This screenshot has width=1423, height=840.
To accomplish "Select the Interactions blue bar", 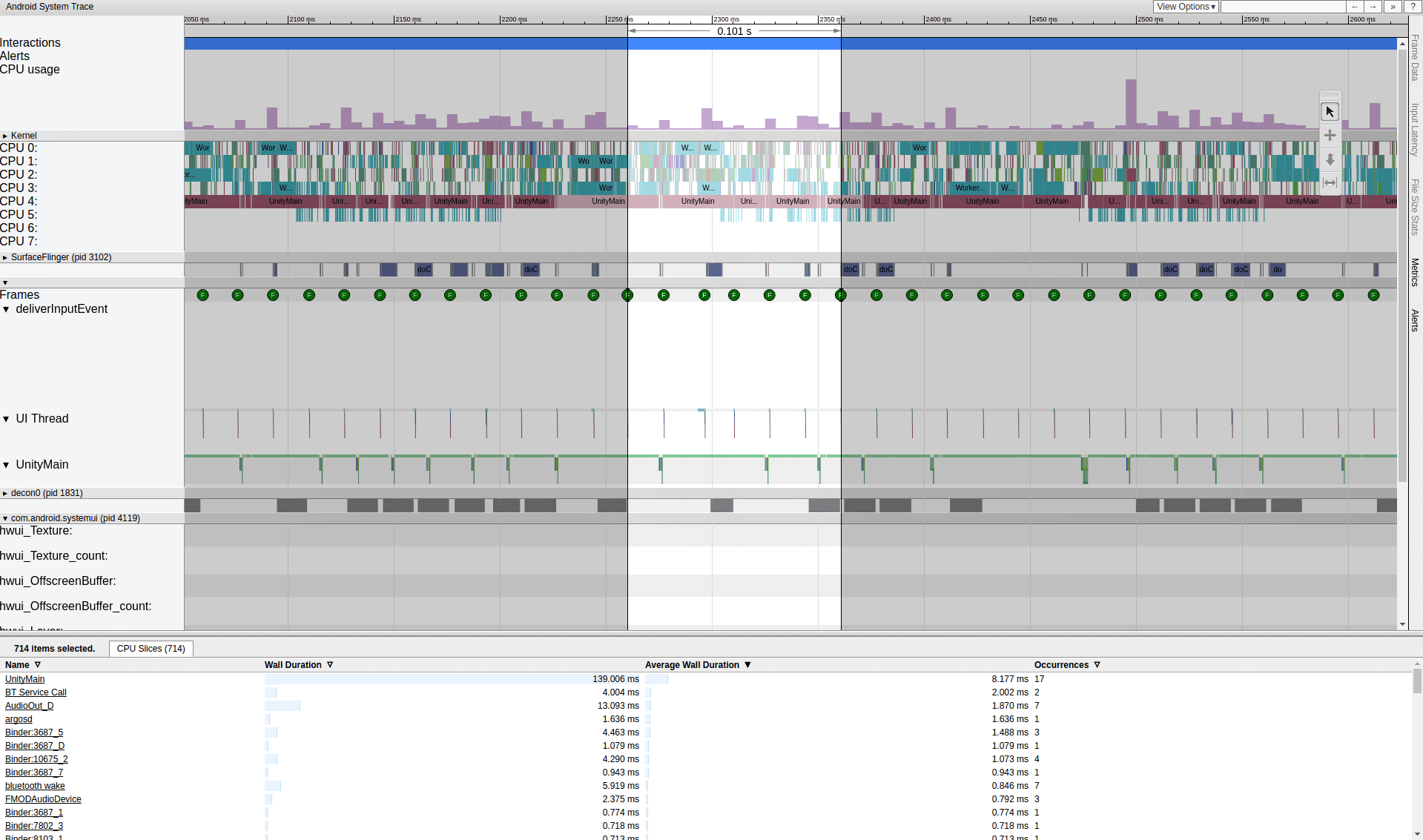I will [790, 44].
